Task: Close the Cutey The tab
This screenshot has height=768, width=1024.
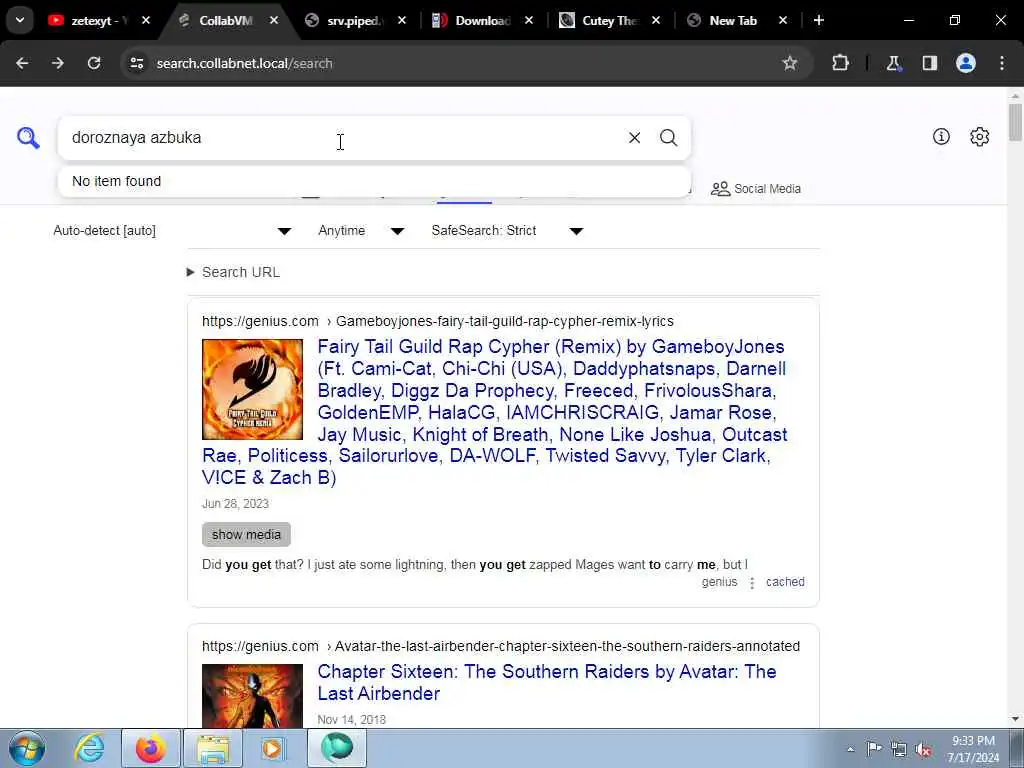Action: (656, 21)
